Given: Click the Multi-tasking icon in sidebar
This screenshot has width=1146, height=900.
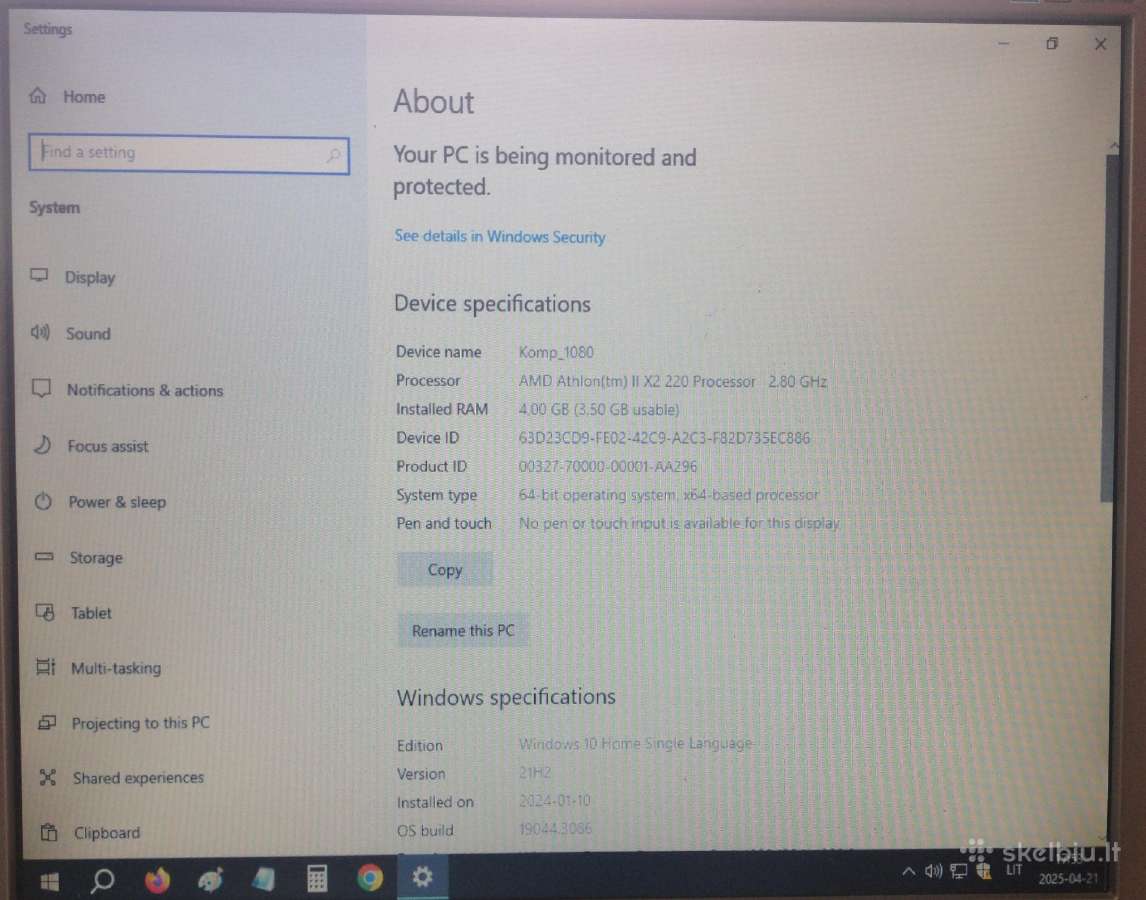Looking at the screenshot, I should tap(45, 667).
